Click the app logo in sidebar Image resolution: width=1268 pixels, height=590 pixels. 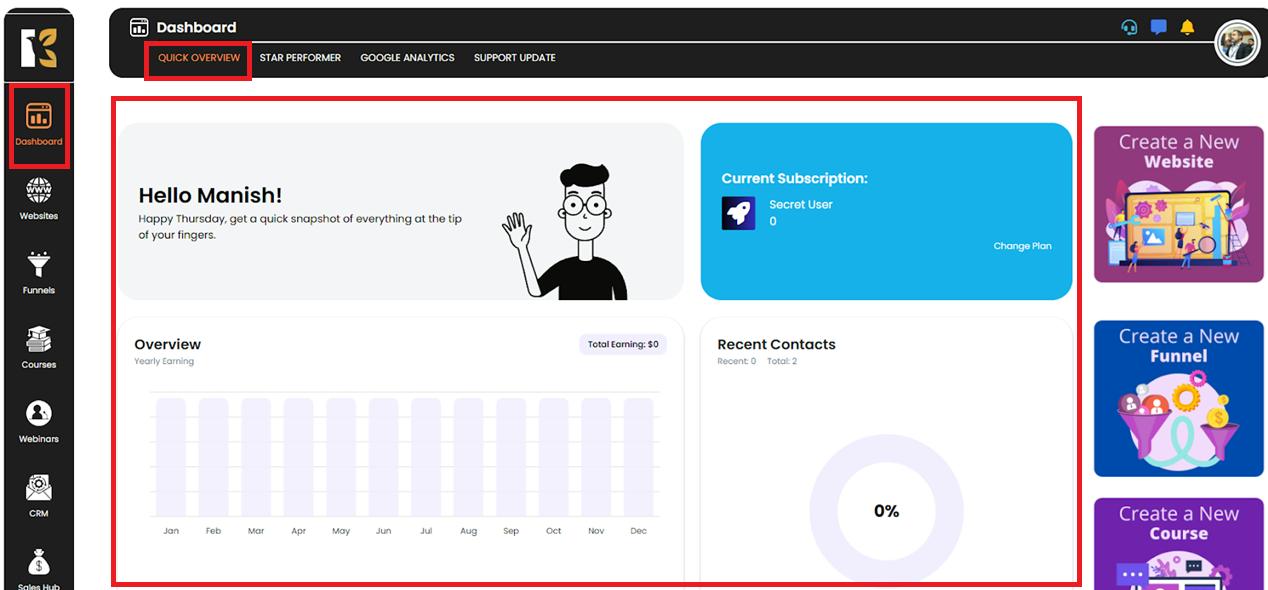[x=39, y=47]
